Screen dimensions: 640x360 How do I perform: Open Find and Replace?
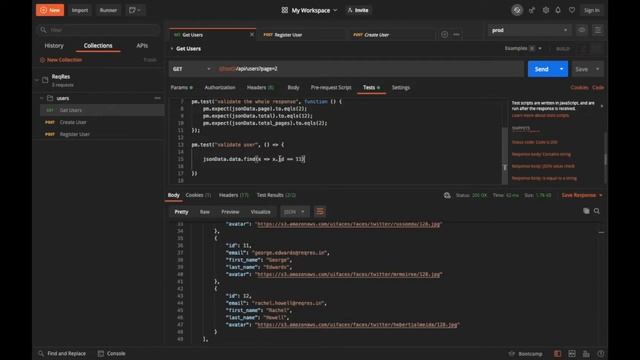tap(62, 353)
